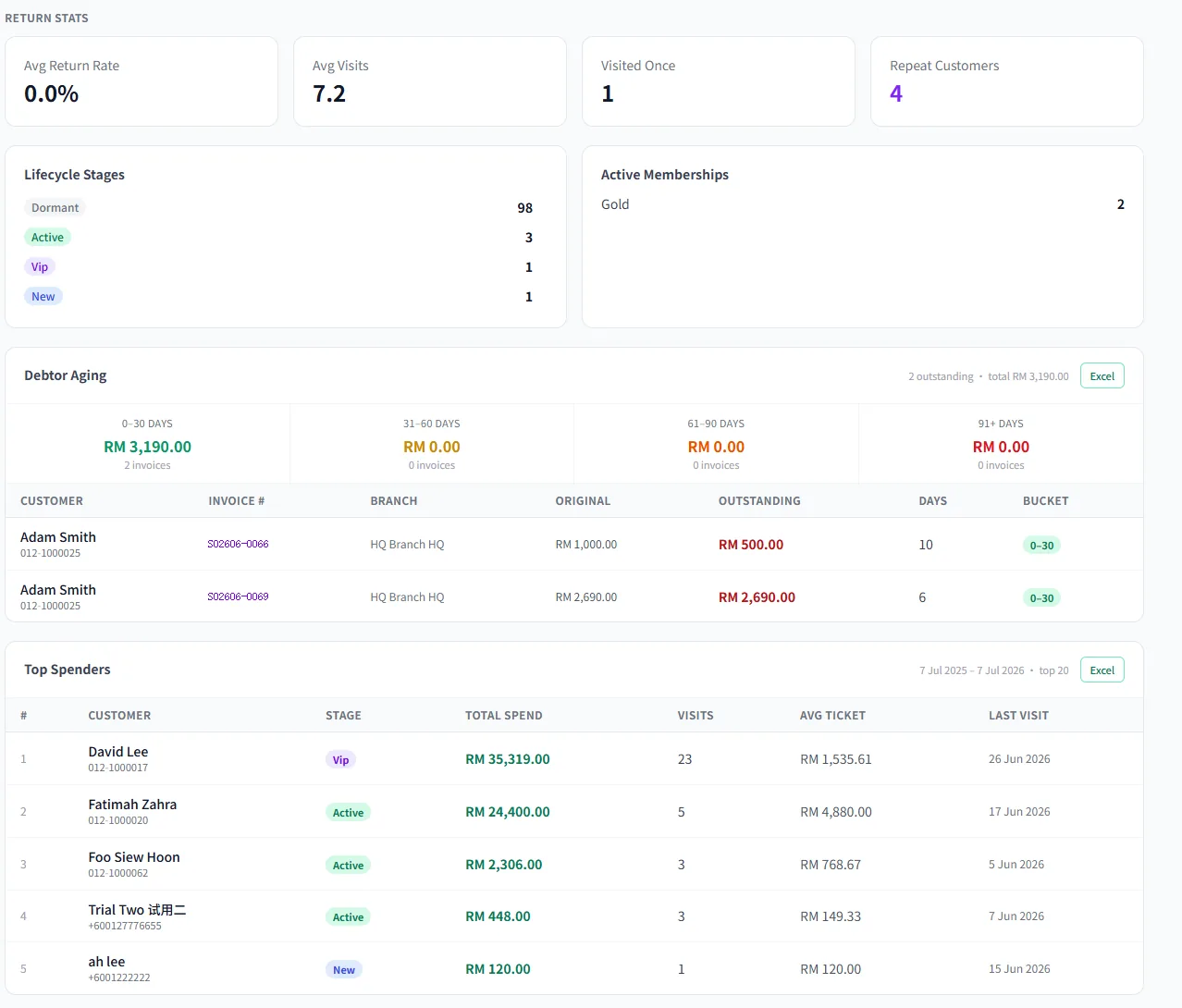Viewport: 1182px width, 1008px height.
Task: Click total spend RM 24,400.00
Action: [508, 812]
